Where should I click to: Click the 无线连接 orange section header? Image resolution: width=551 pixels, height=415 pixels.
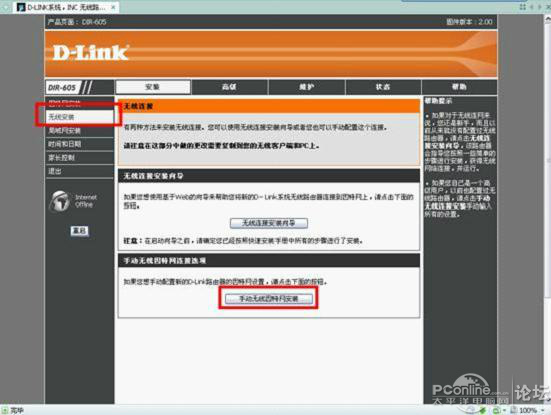pos(269,106)
